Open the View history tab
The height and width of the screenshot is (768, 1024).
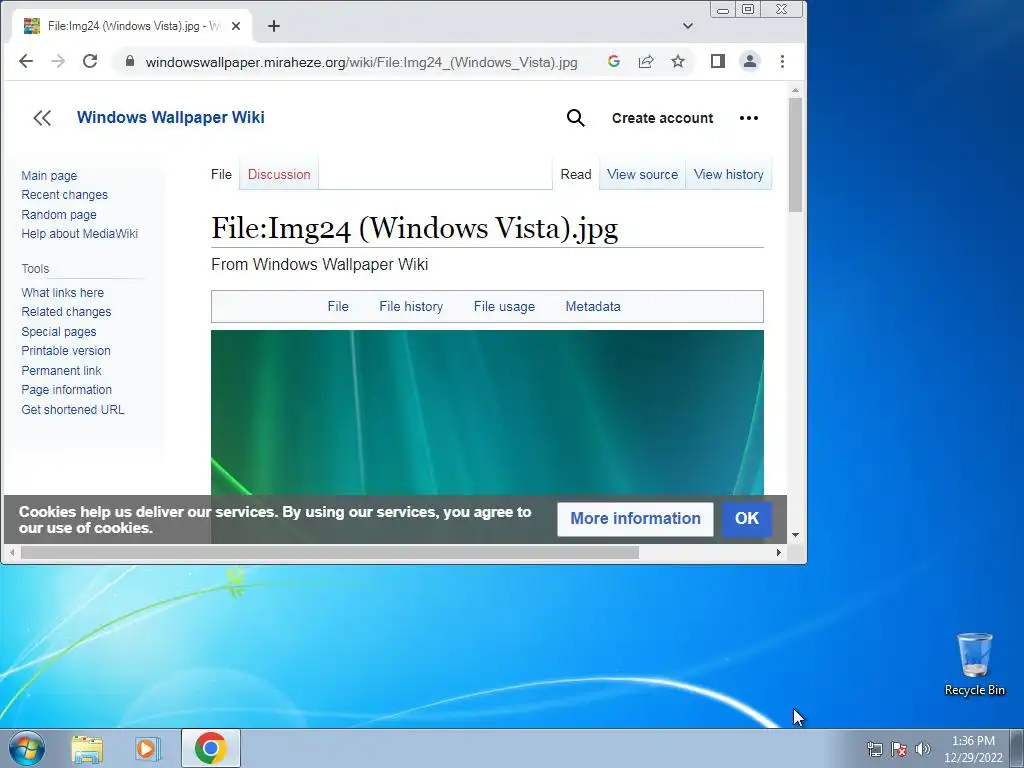click(x=728, y=174)
